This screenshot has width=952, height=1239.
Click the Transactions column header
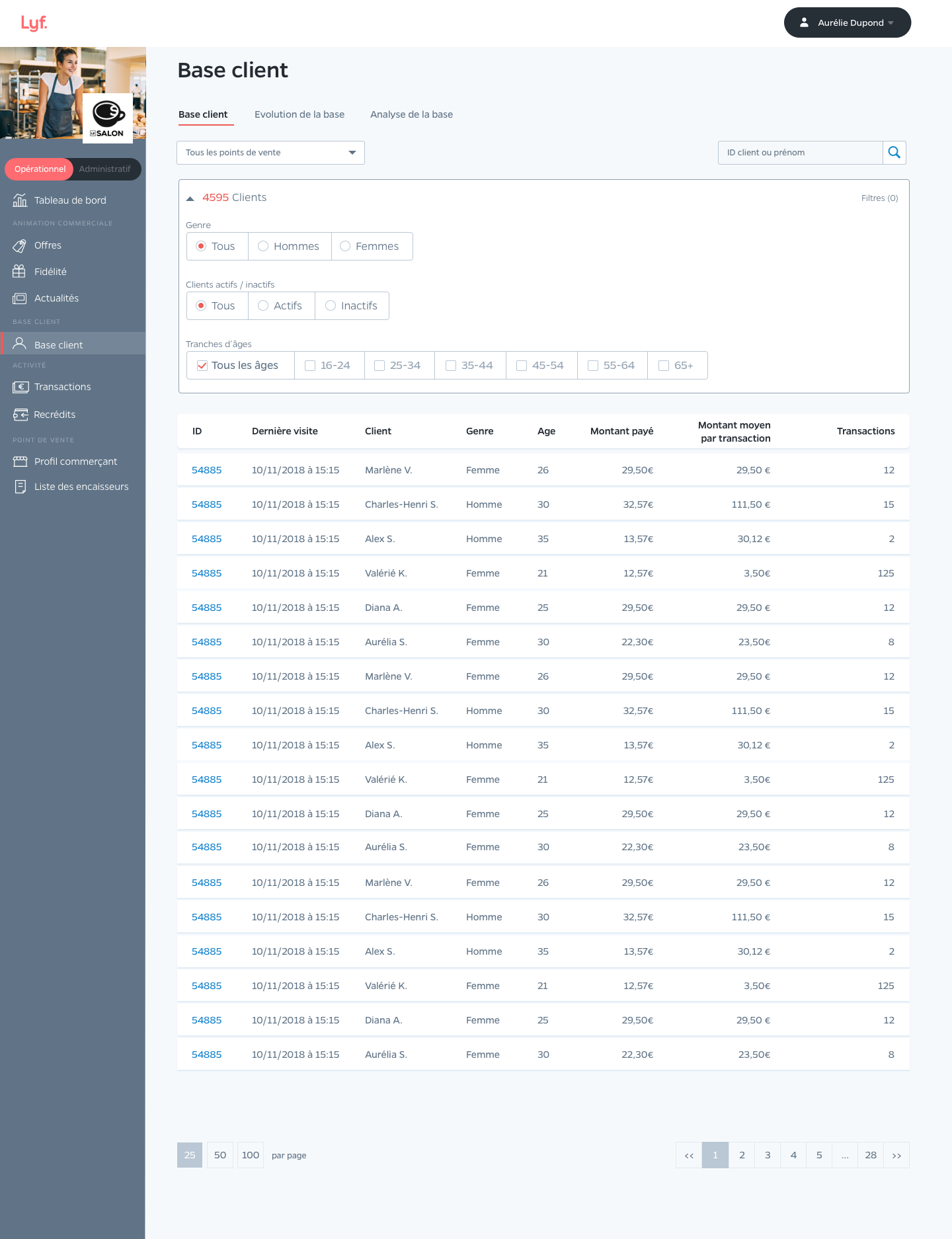(865, 431)
